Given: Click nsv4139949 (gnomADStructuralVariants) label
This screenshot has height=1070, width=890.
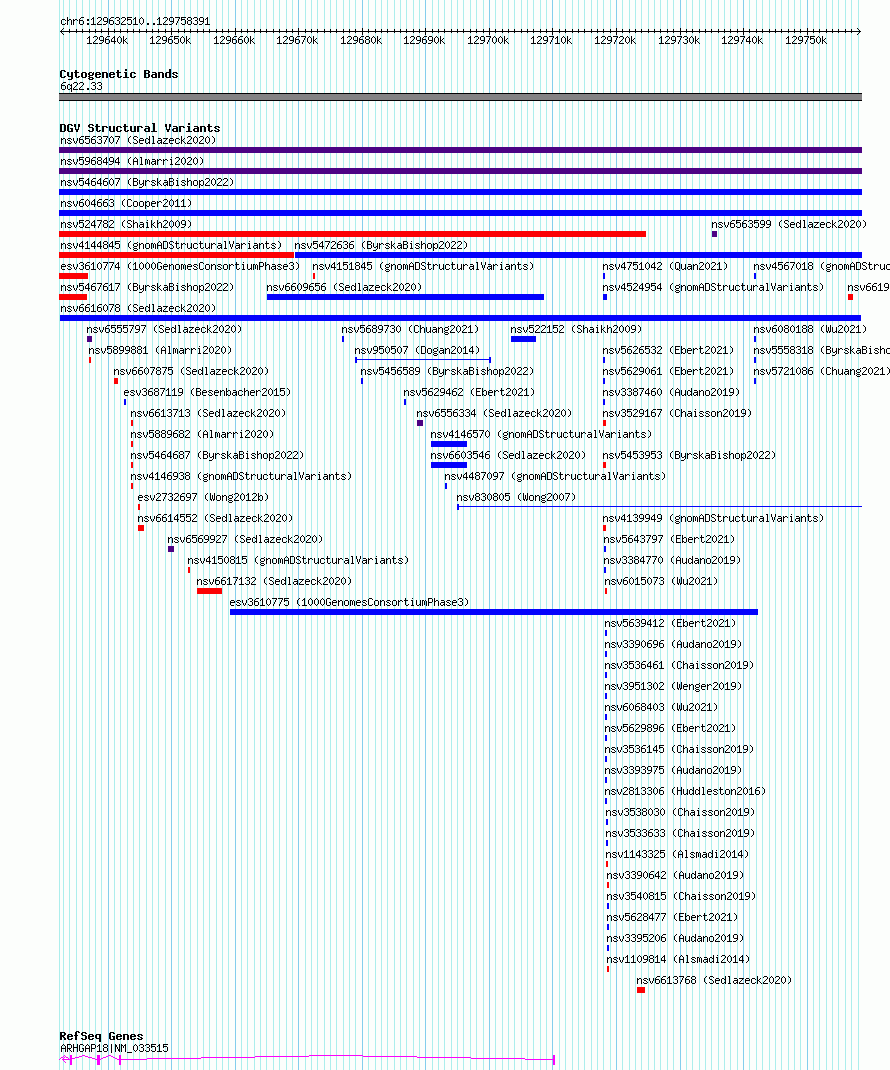Looking at the screenshot, I should tap(713, 519).
